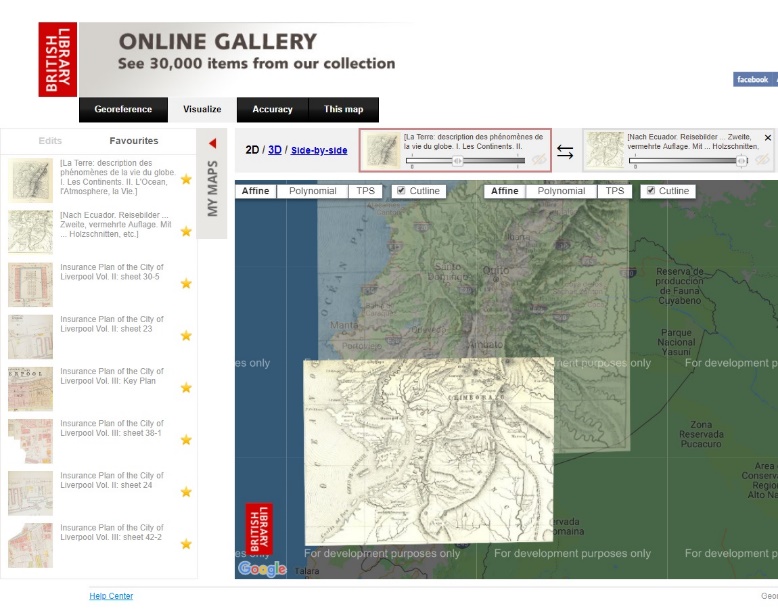Swap the two maps with arrows icon
778x609 pixels.
[566, 152]
